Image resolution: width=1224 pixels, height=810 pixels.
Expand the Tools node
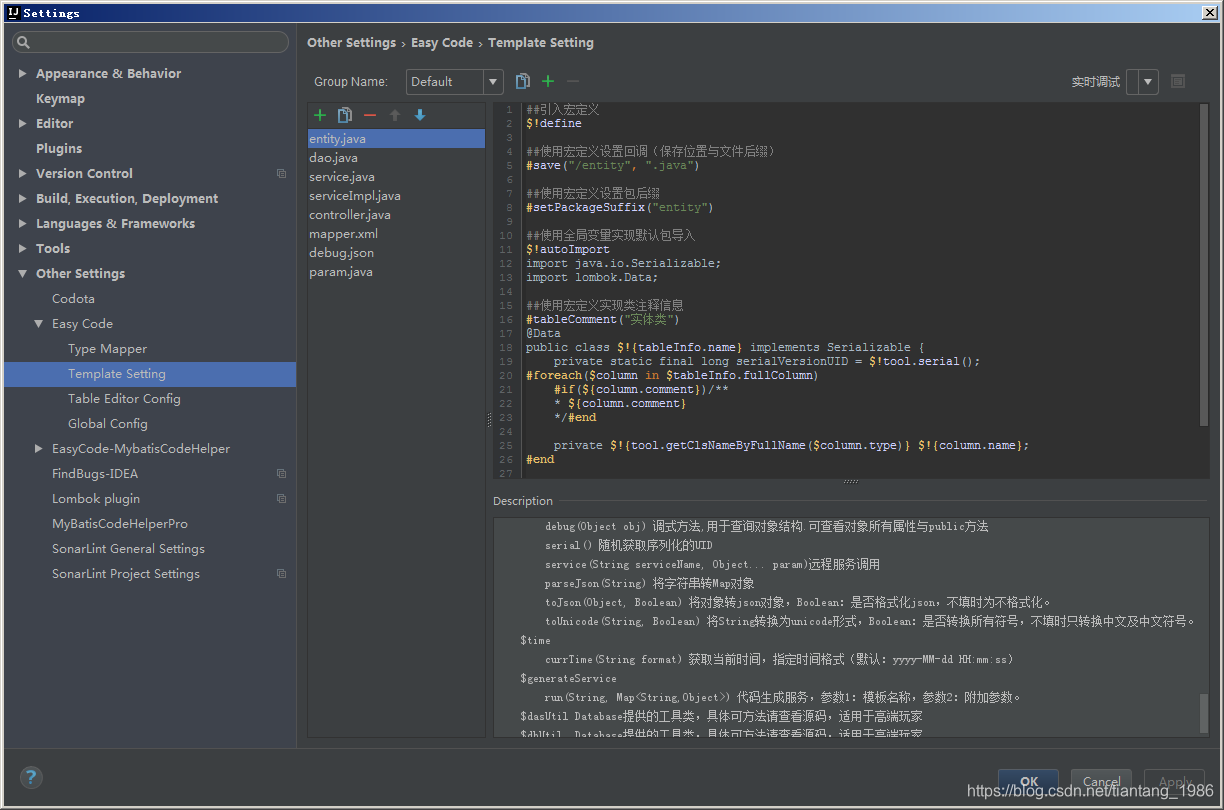point(23,249)
